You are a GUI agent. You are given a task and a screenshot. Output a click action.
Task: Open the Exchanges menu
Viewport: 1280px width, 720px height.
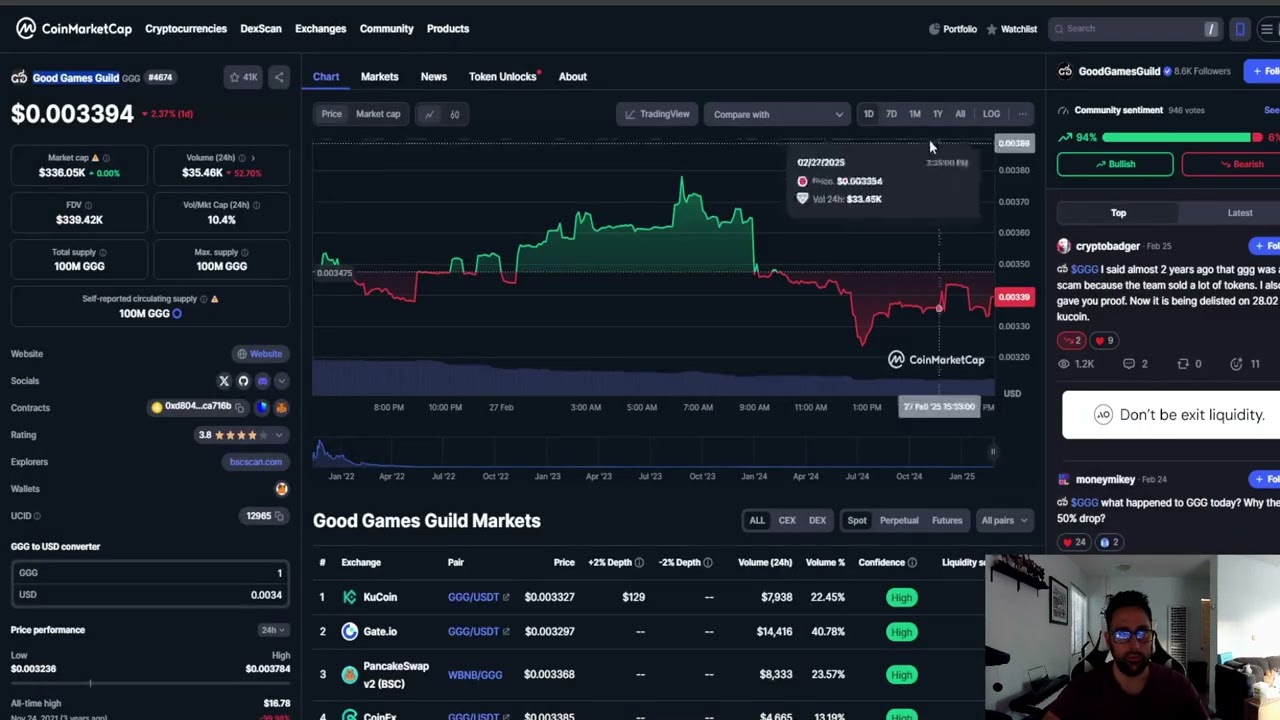[320, 29]
